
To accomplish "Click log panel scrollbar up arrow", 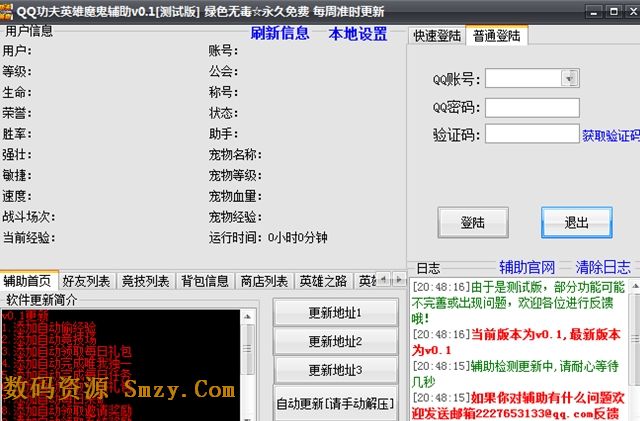I will [x=635, y=286].
